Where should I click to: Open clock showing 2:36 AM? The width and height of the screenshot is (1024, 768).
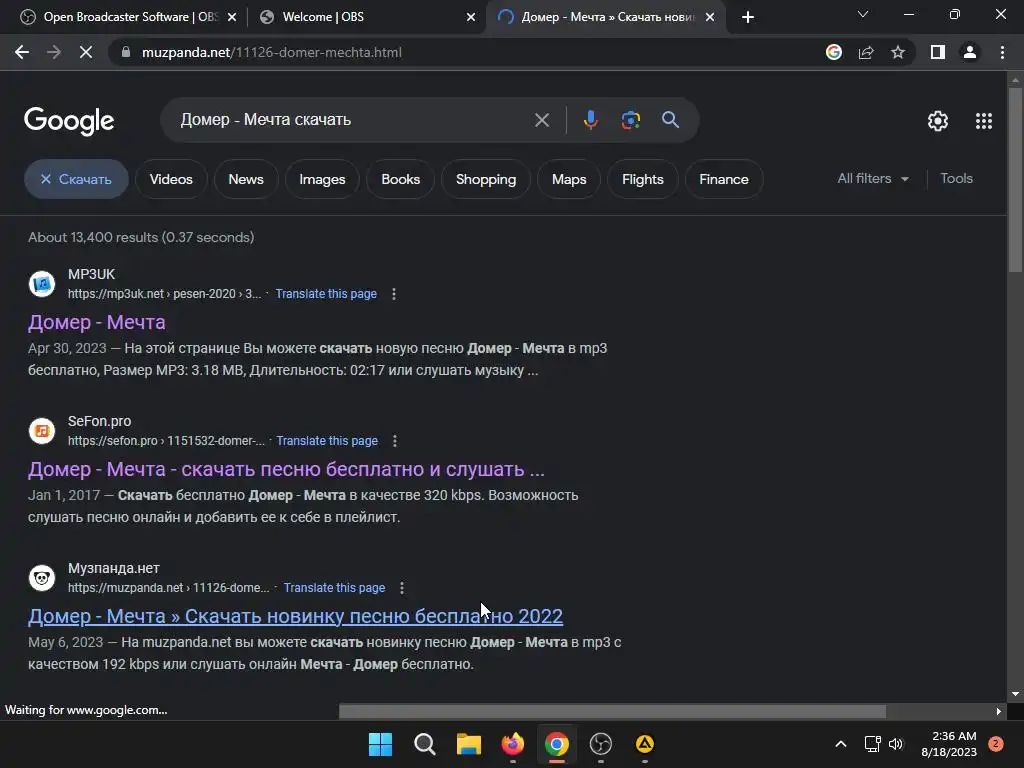[x=949, y=744]
